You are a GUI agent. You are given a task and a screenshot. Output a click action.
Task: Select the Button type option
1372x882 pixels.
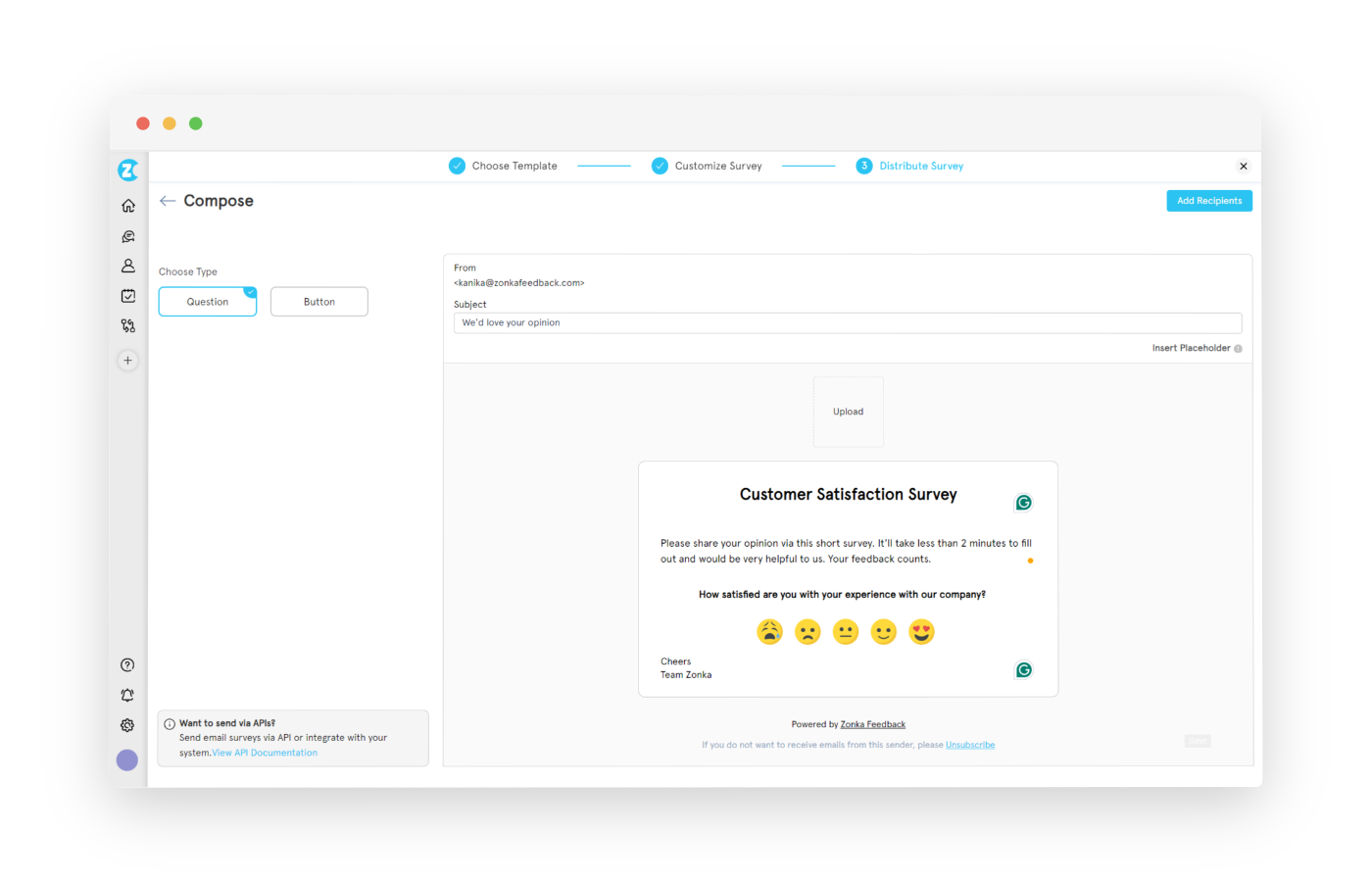(x=318, y=301)
